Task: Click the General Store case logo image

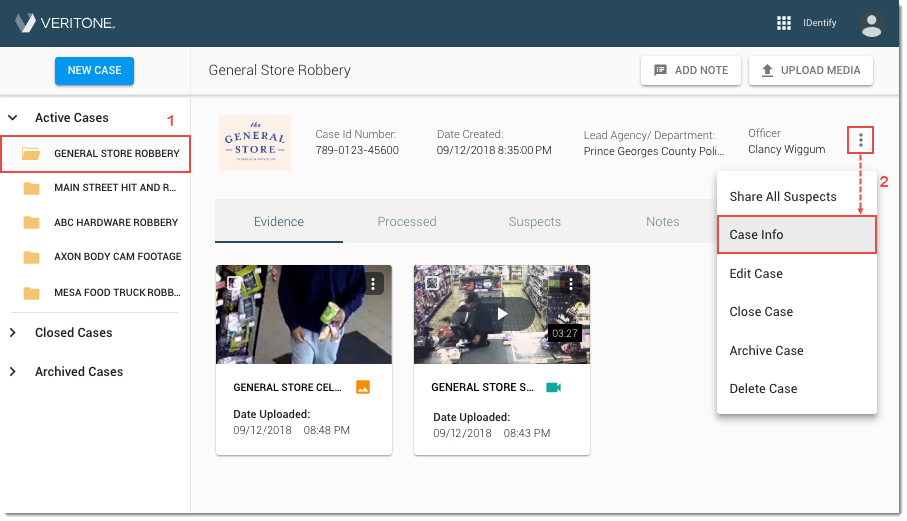Action: [255, 143]
